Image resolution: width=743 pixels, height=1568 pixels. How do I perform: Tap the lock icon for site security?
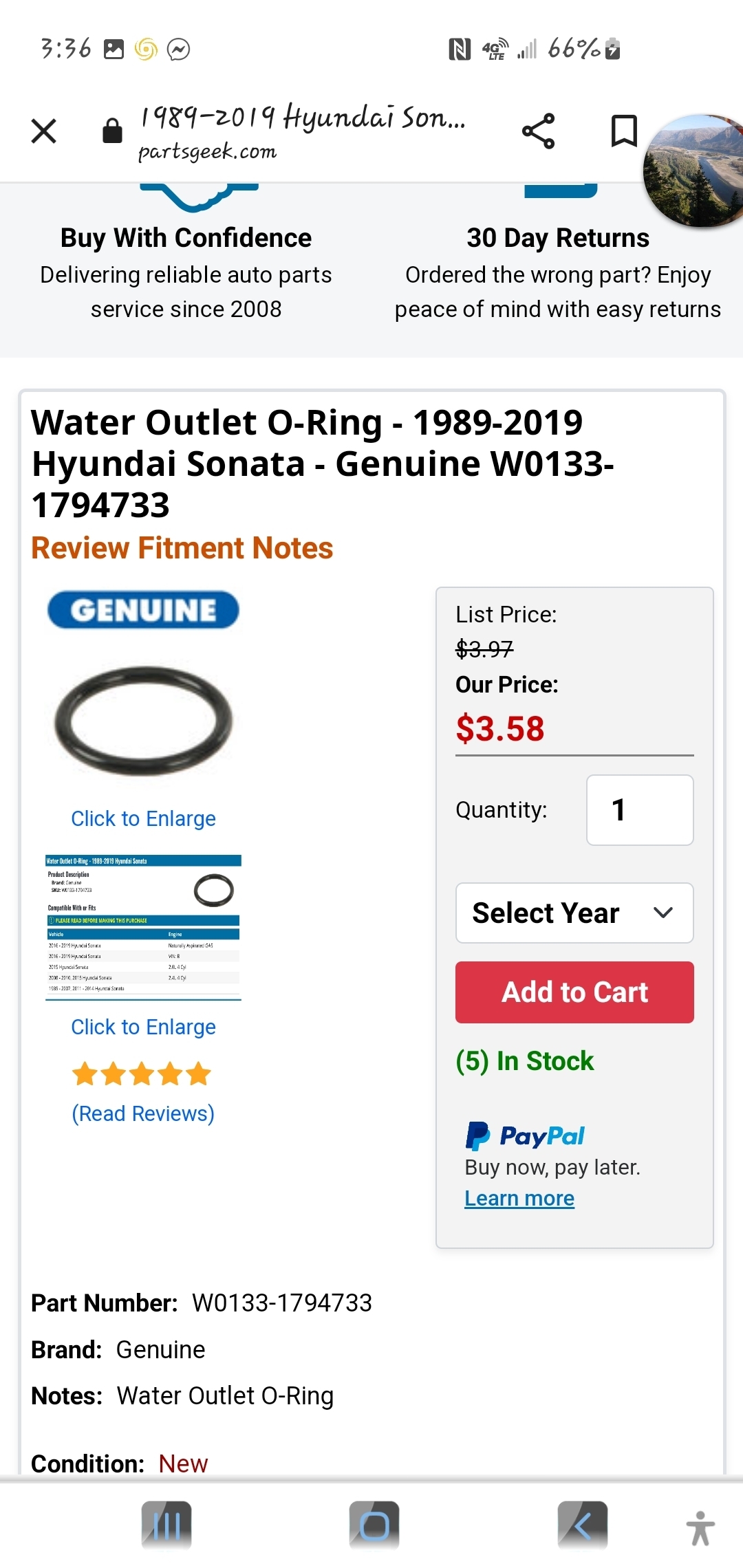coord(112,130)
